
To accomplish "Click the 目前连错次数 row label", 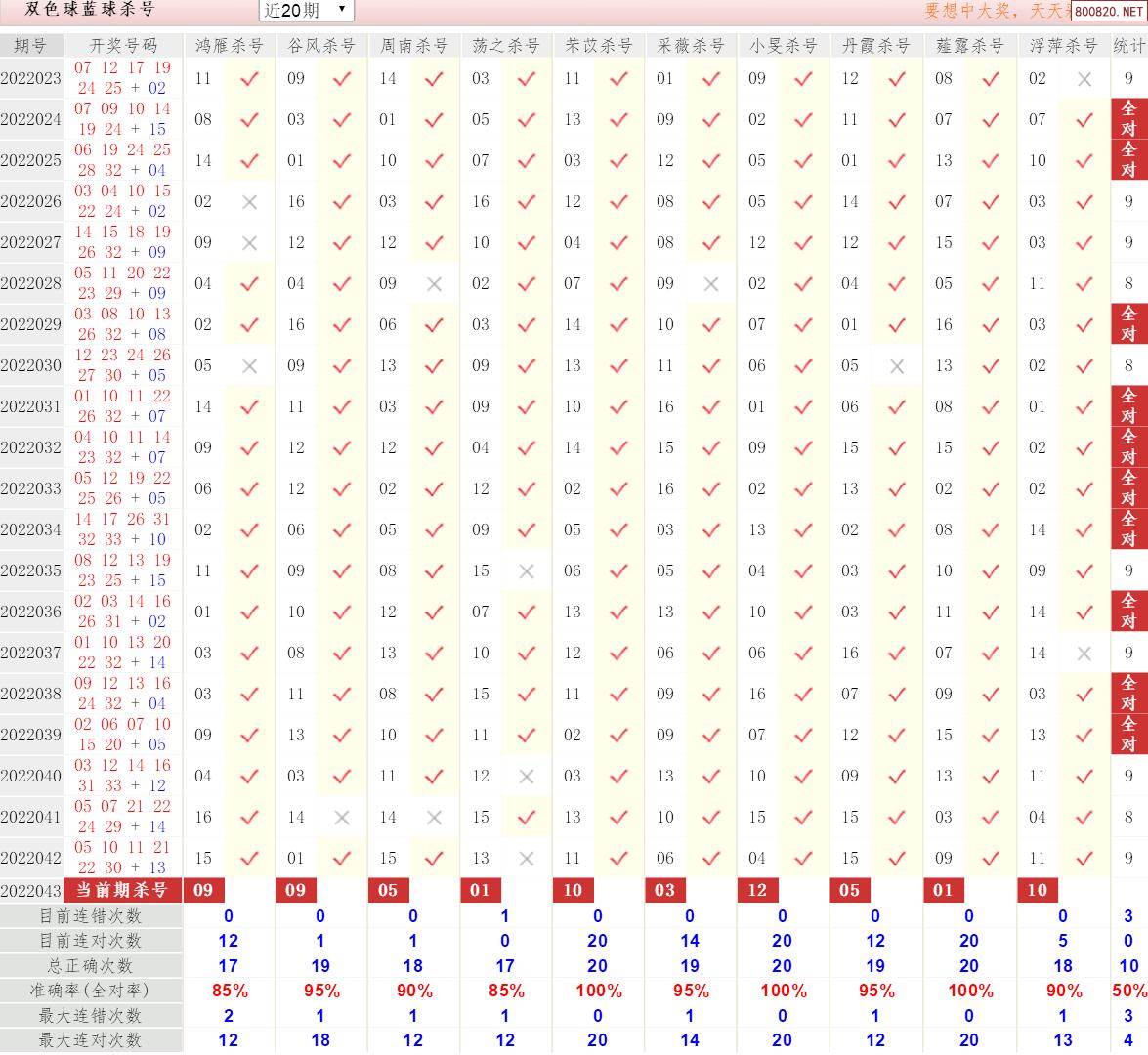I will 90,916.
